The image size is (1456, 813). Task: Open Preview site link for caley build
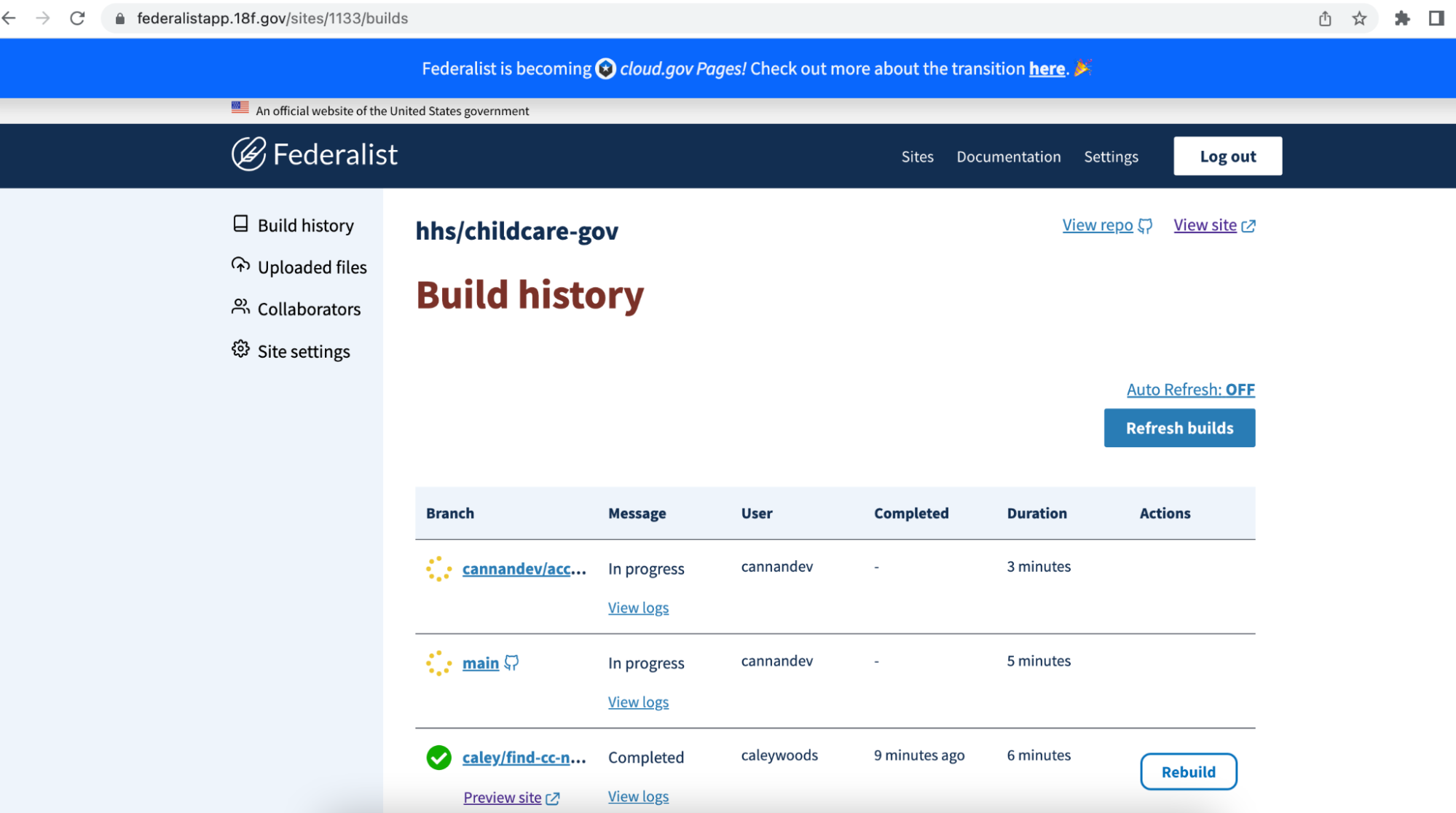tap(503, 798)
